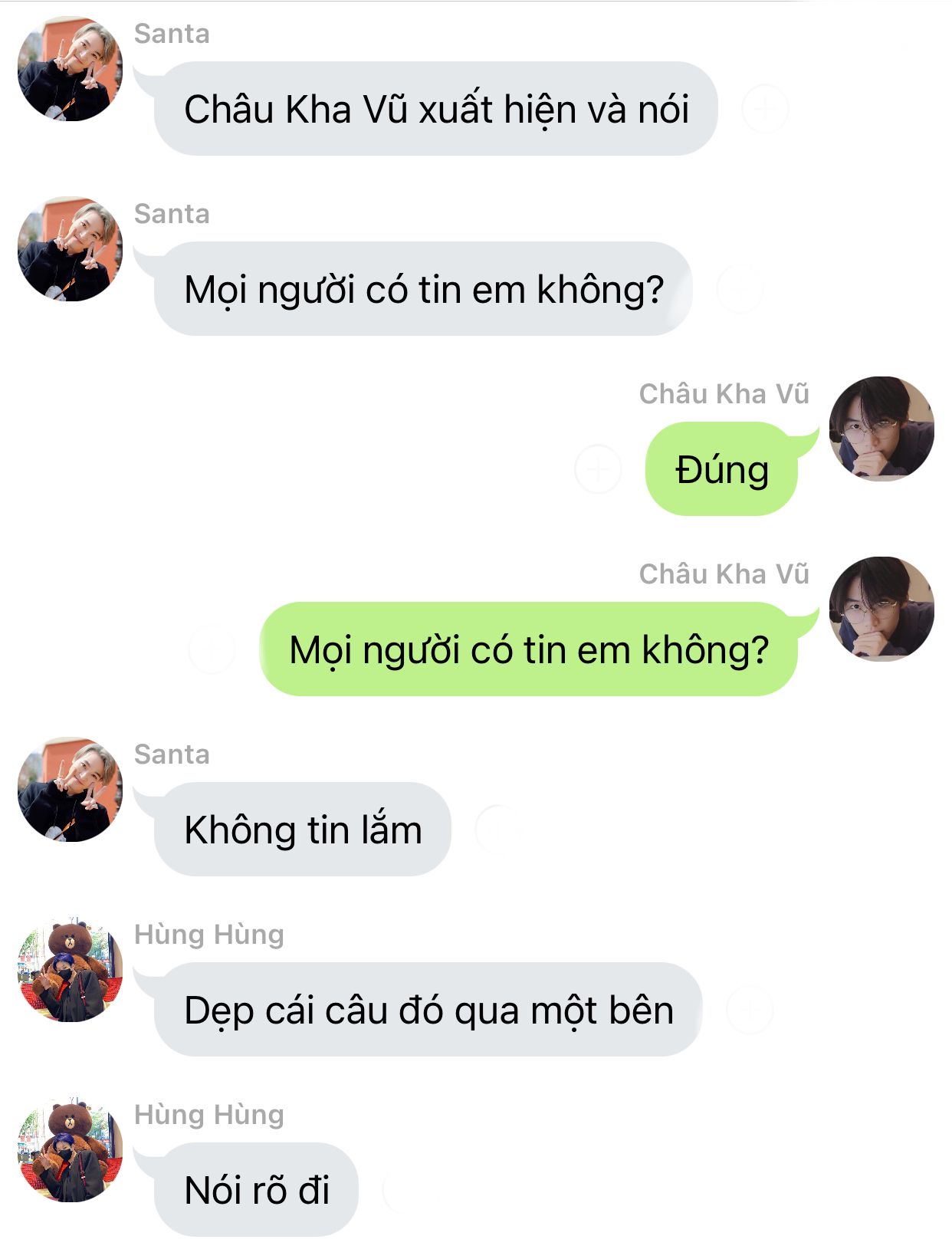Tap faint circle beside green "Mọi người có tin em không?" bubble
The width and height of the screenshot is (952, 1249).
pyautogui.click(x=212, y=649)
